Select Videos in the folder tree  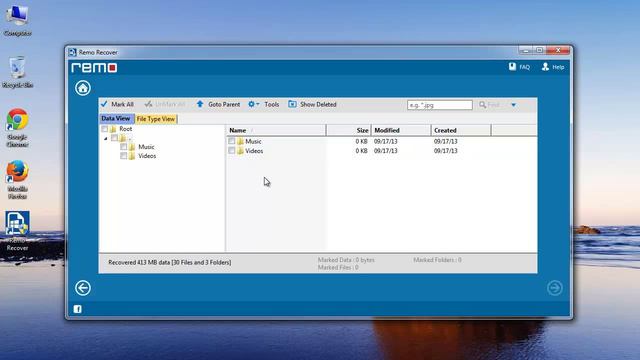point(147,156)
